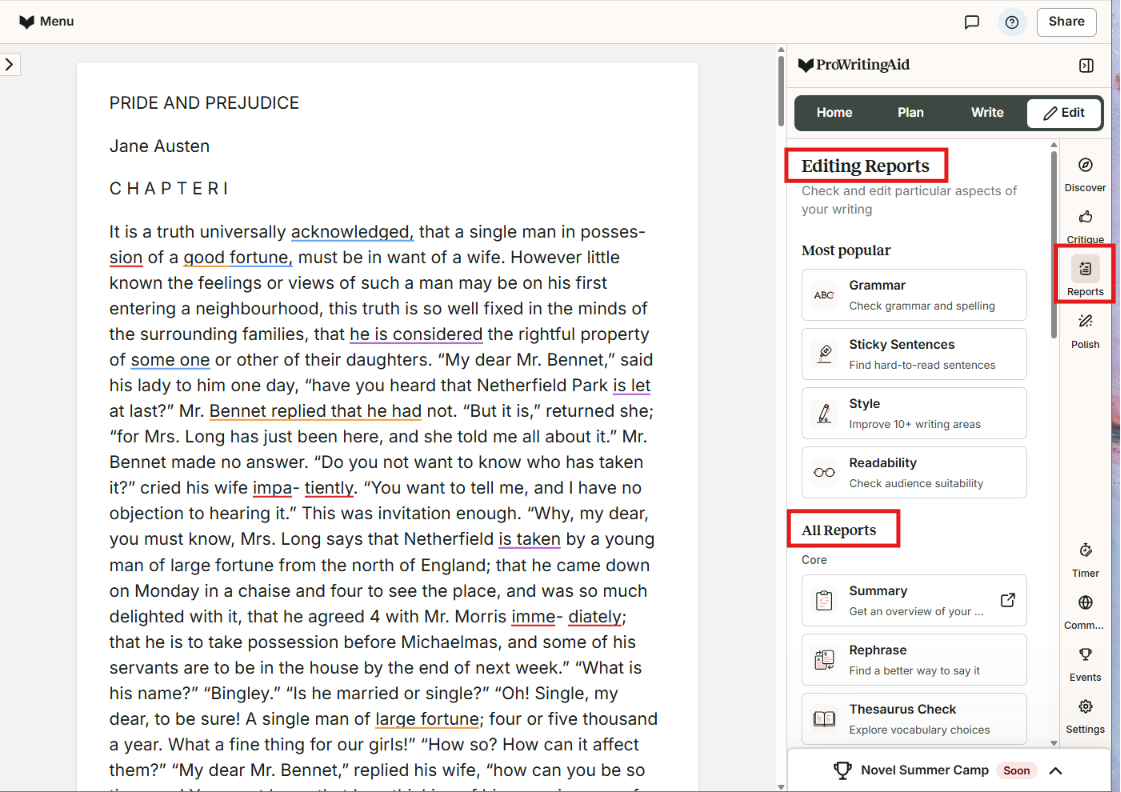Click the CHAPTER I heading
1121x792 pixels.
[x=169, y=189]
